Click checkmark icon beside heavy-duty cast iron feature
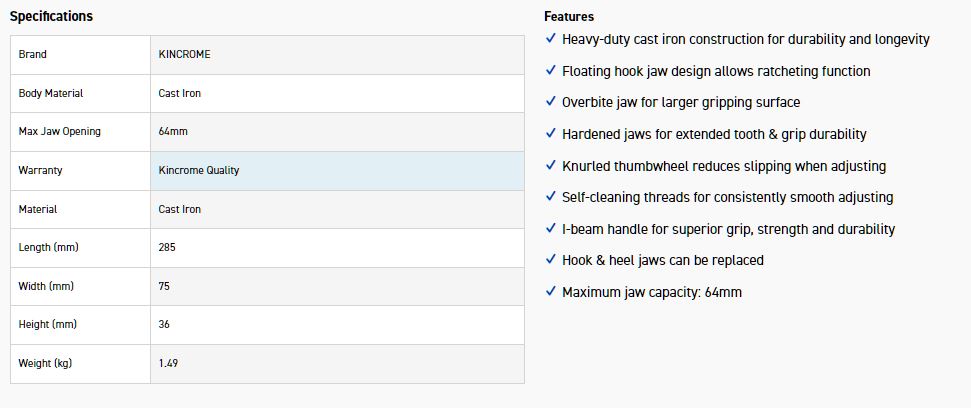971x408 pixels. [x=551, y=39]
